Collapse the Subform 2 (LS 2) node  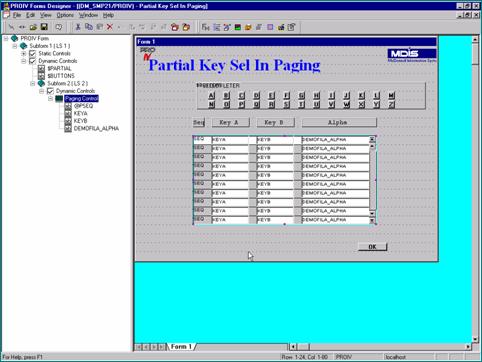pyautogui.click(x=32, y=83)
